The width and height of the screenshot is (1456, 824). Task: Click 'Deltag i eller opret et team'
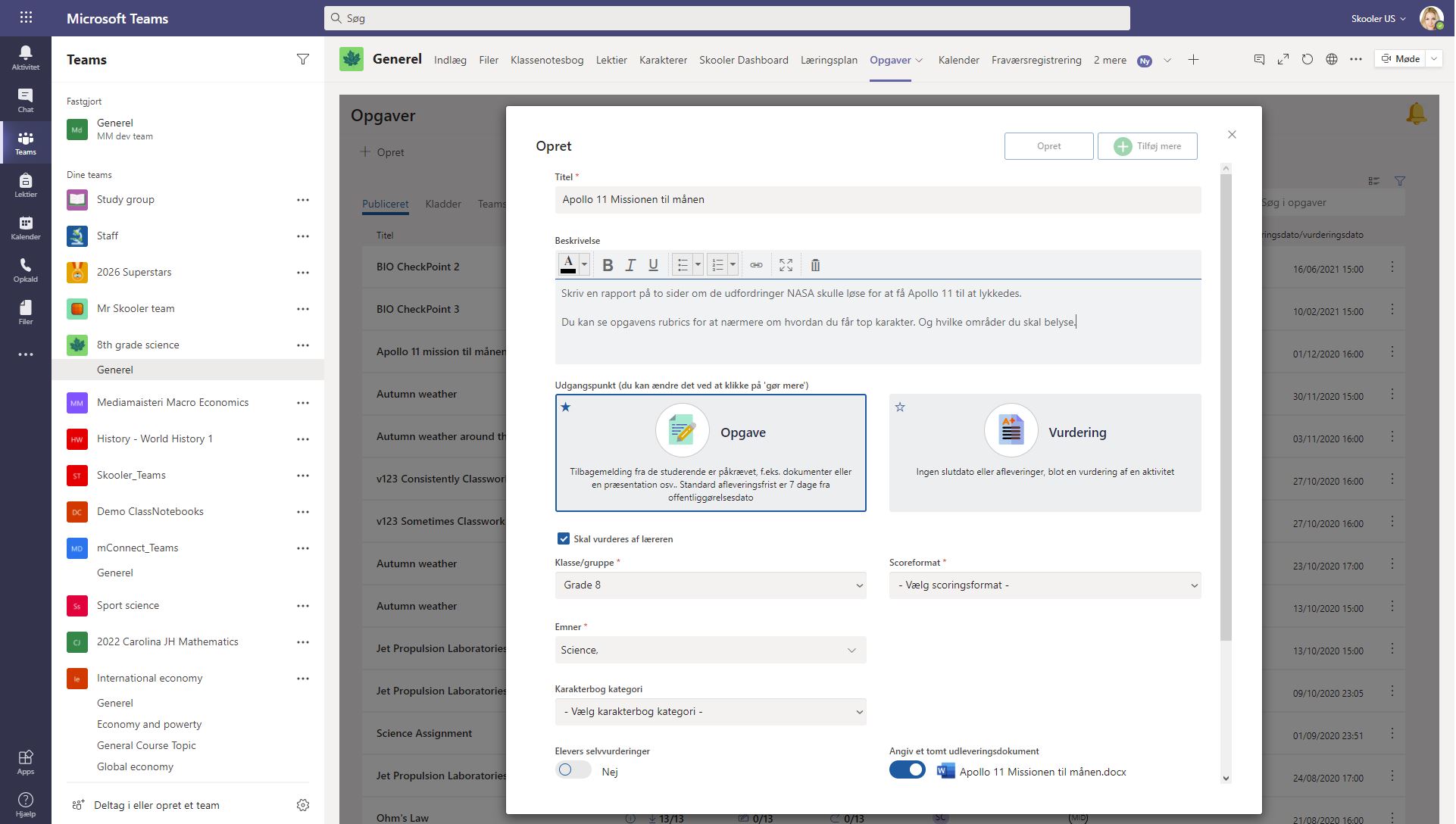pyautogui.click(x=155, y=805)
